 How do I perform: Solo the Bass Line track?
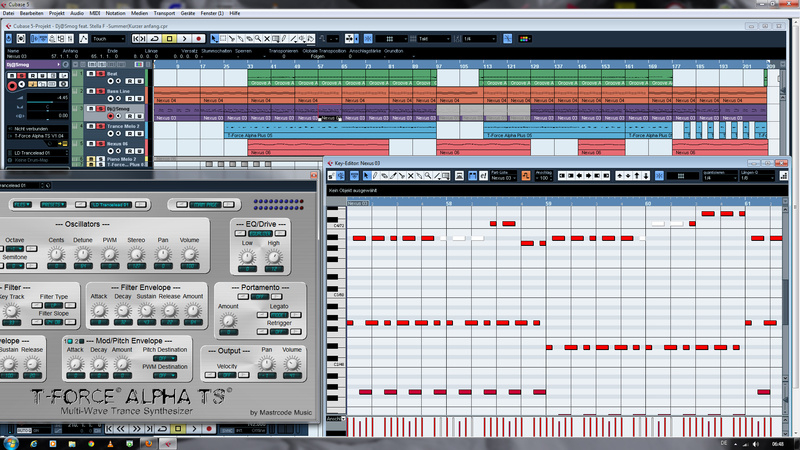point(100,91)
